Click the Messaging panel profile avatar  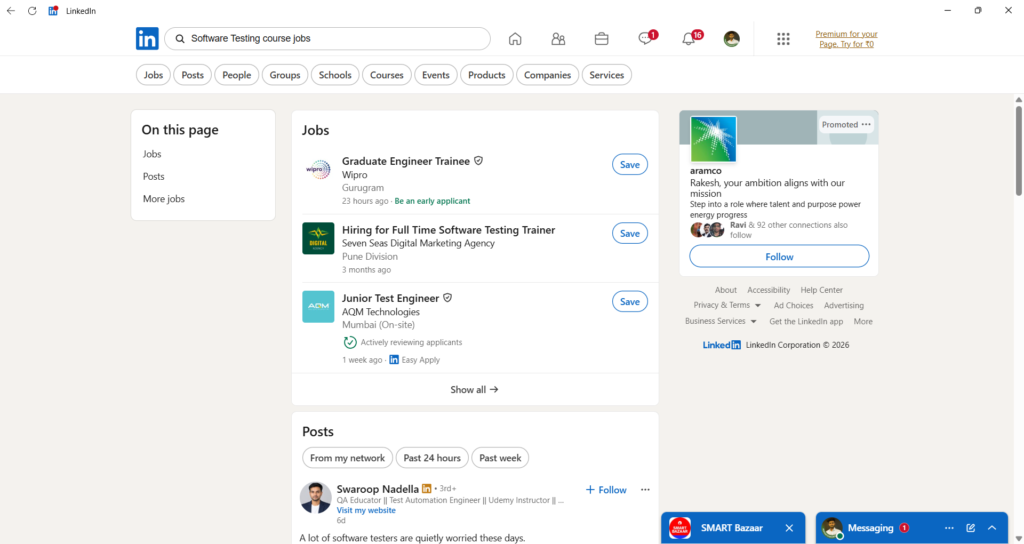pyautogui.click(x=832, y=528)
